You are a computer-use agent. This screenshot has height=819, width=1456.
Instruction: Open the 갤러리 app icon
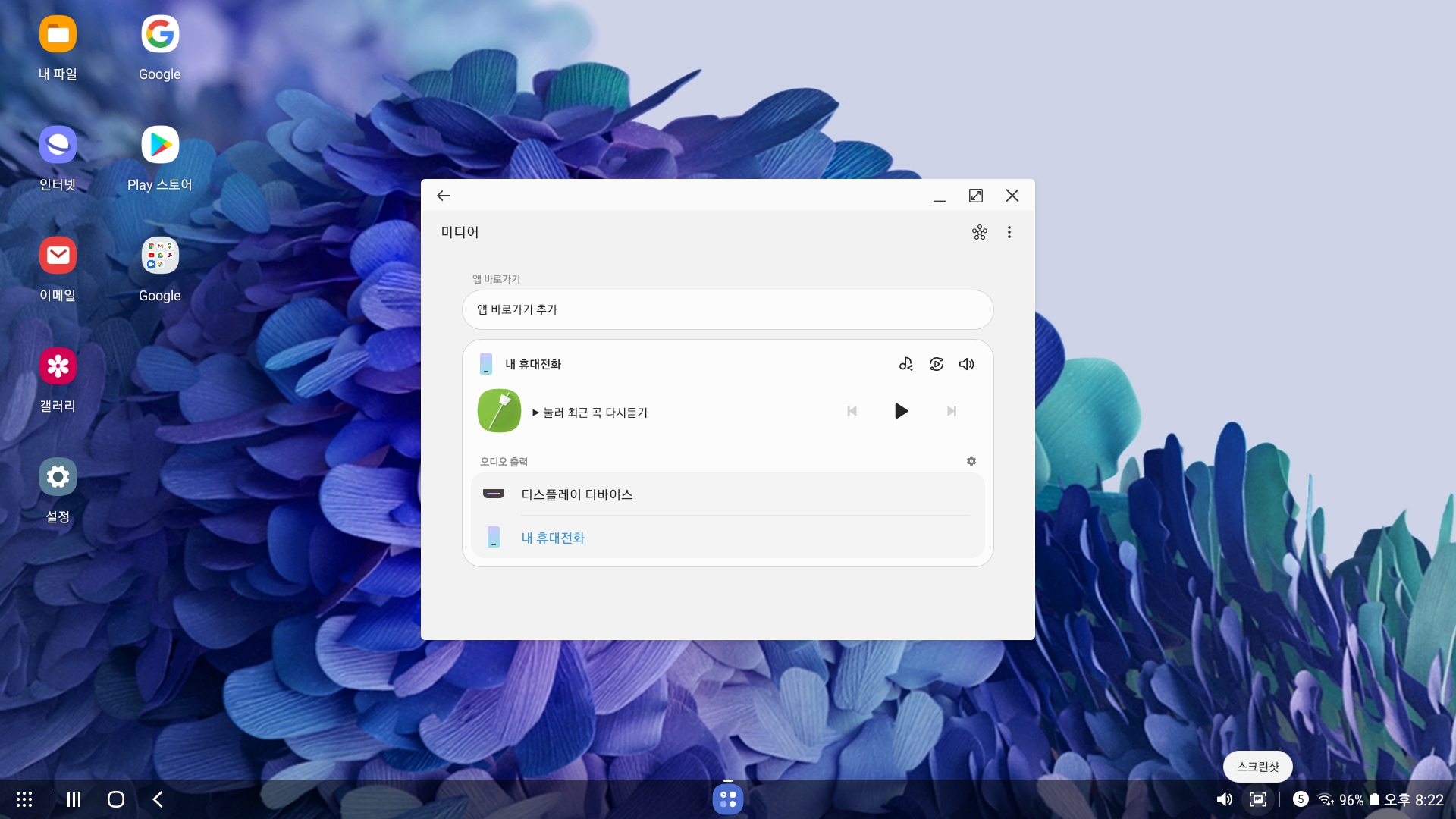(58, 367)
